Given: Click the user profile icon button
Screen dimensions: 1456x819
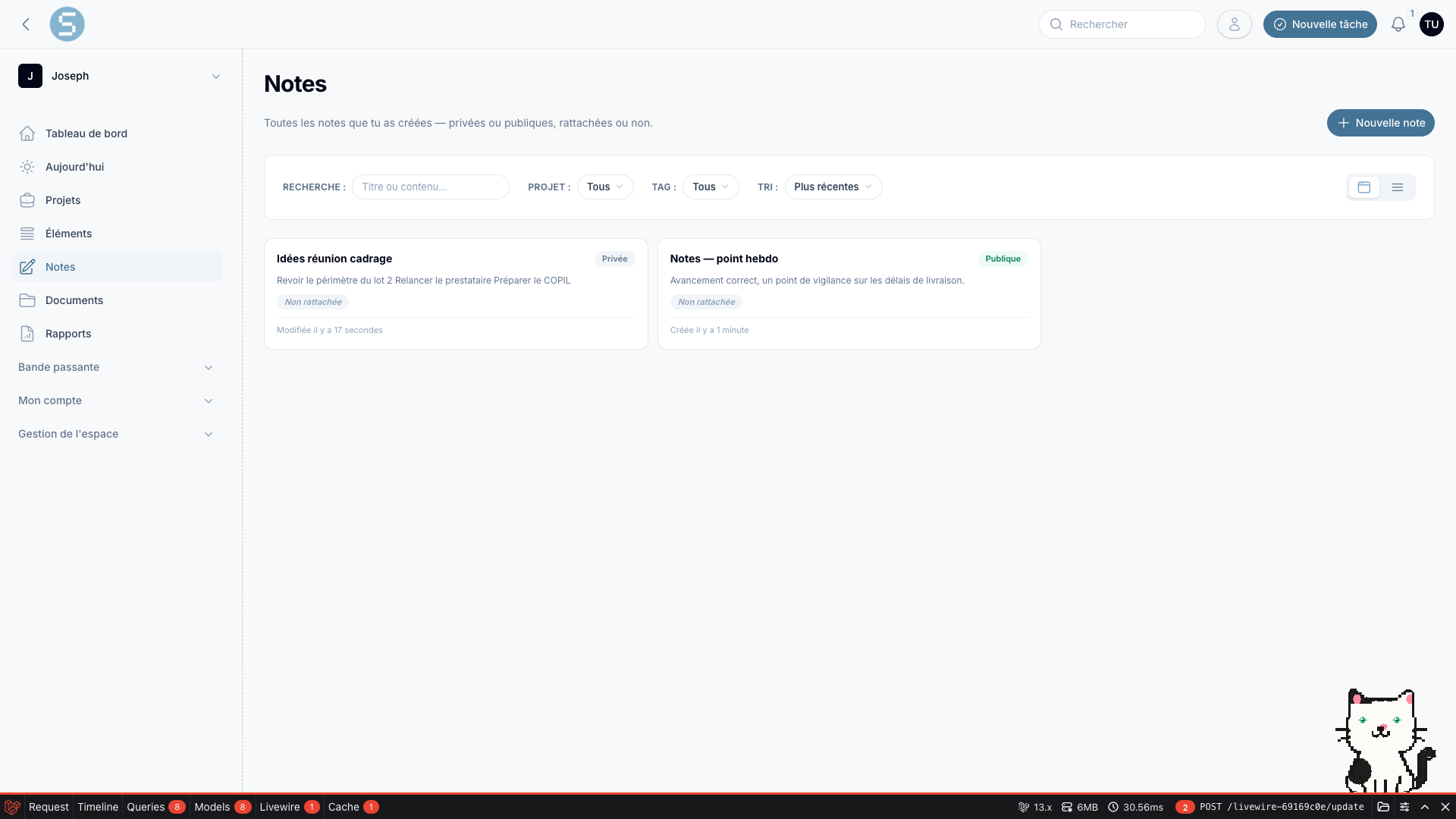Looking at the screenshot, I should pos(1234,24).
